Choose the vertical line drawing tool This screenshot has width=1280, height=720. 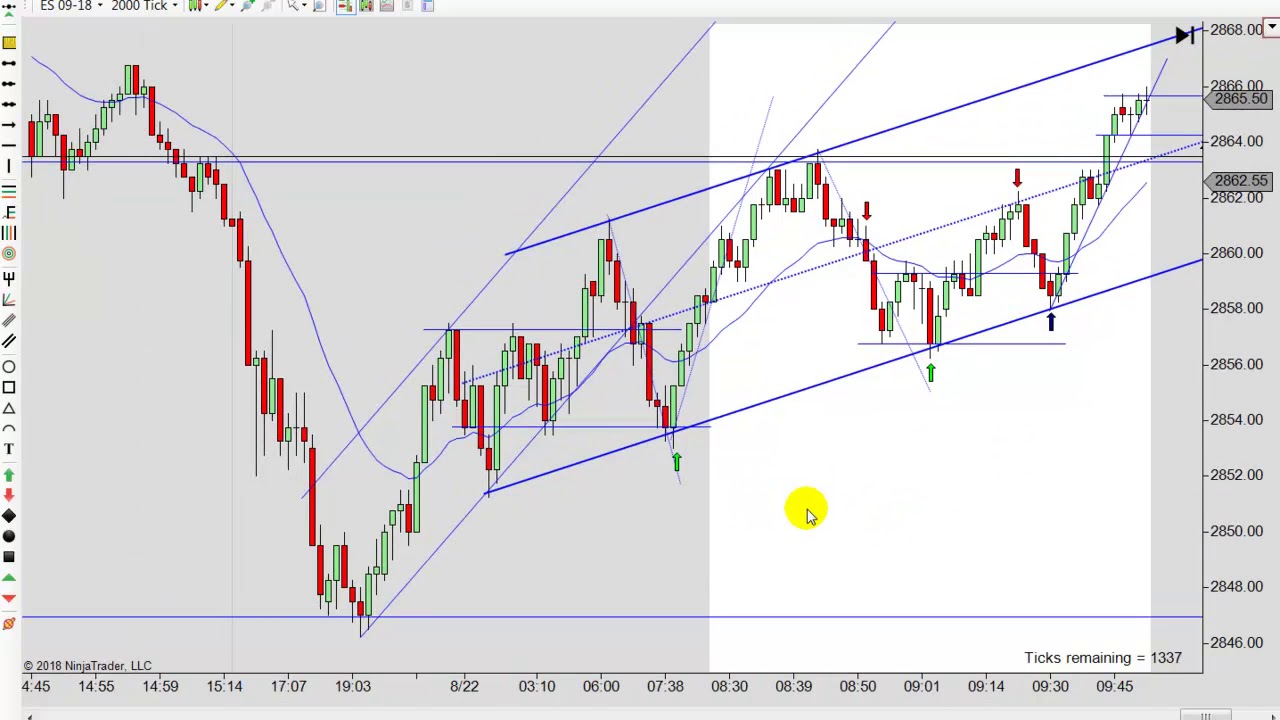9,166
